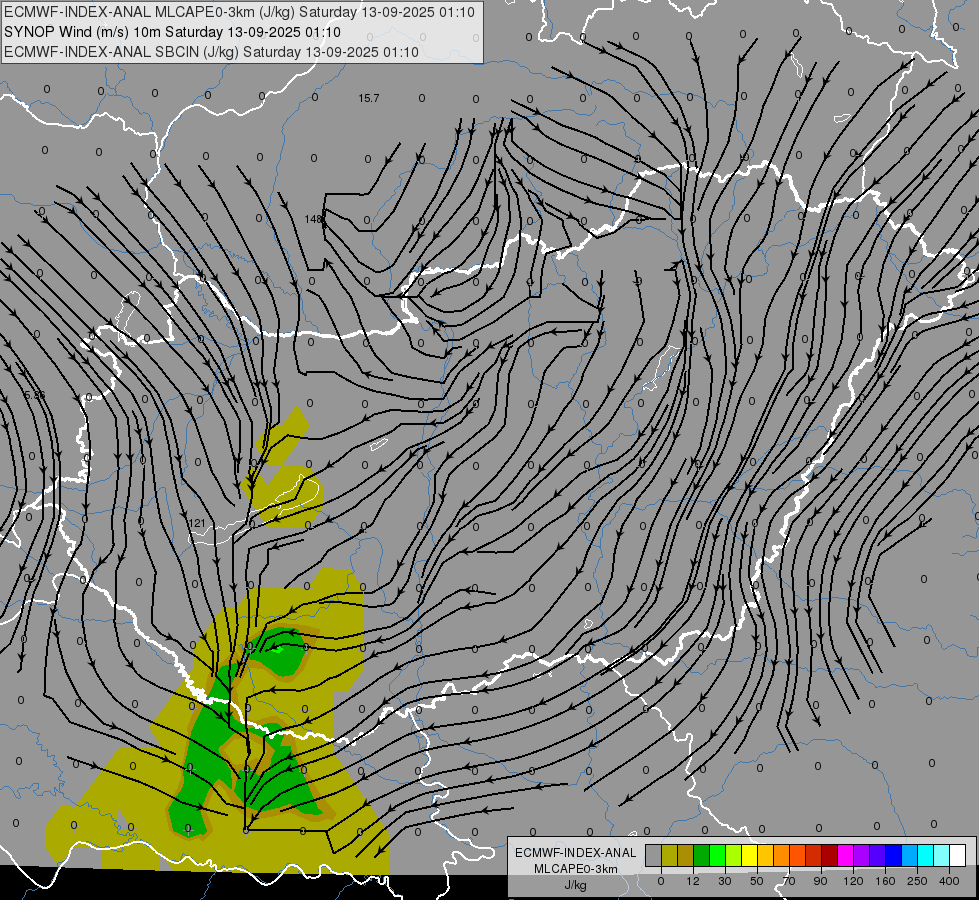Click the legend scale value 120
This screenshot has height=900, width=979.
(x=853, y=881)
